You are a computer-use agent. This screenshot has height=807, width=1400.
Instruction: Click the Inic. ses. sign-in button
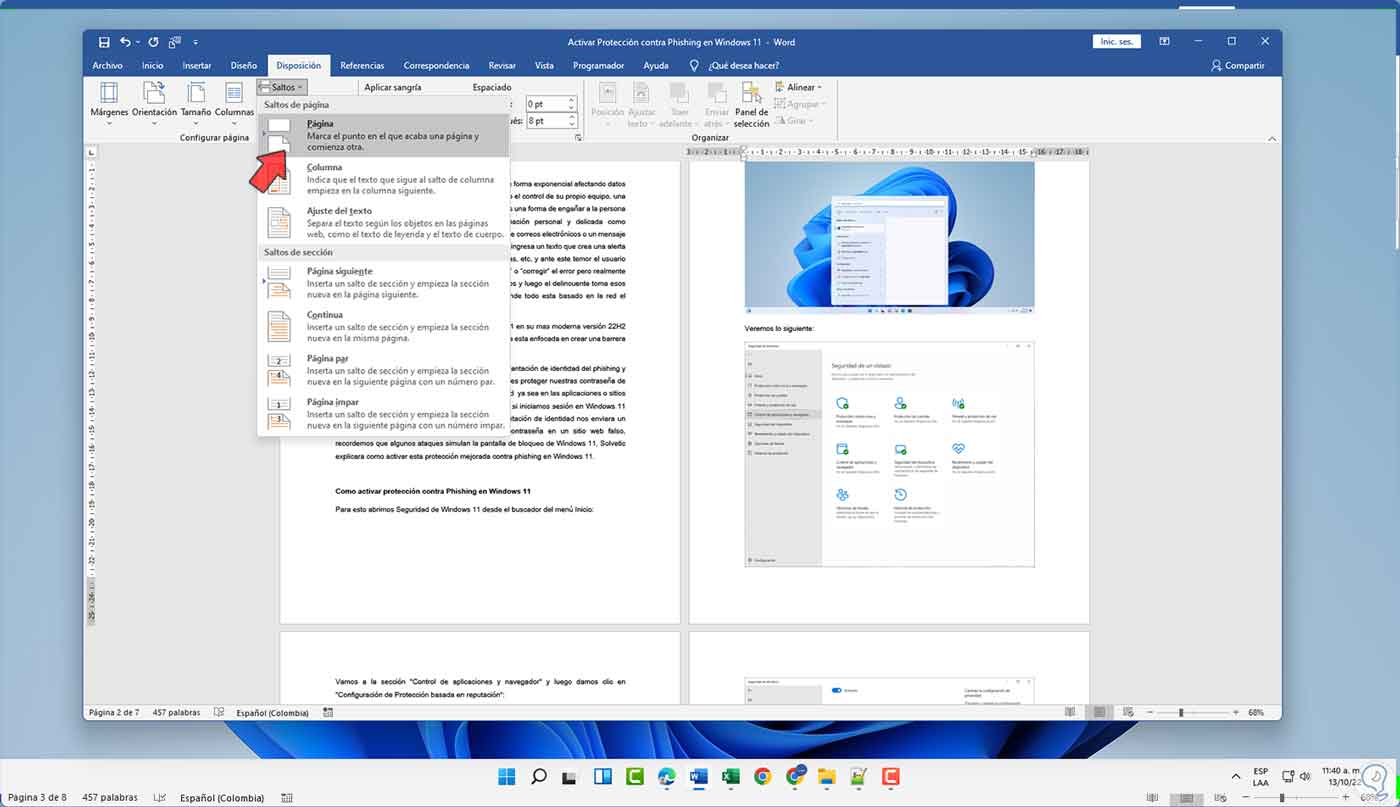tap(1117, 42)
